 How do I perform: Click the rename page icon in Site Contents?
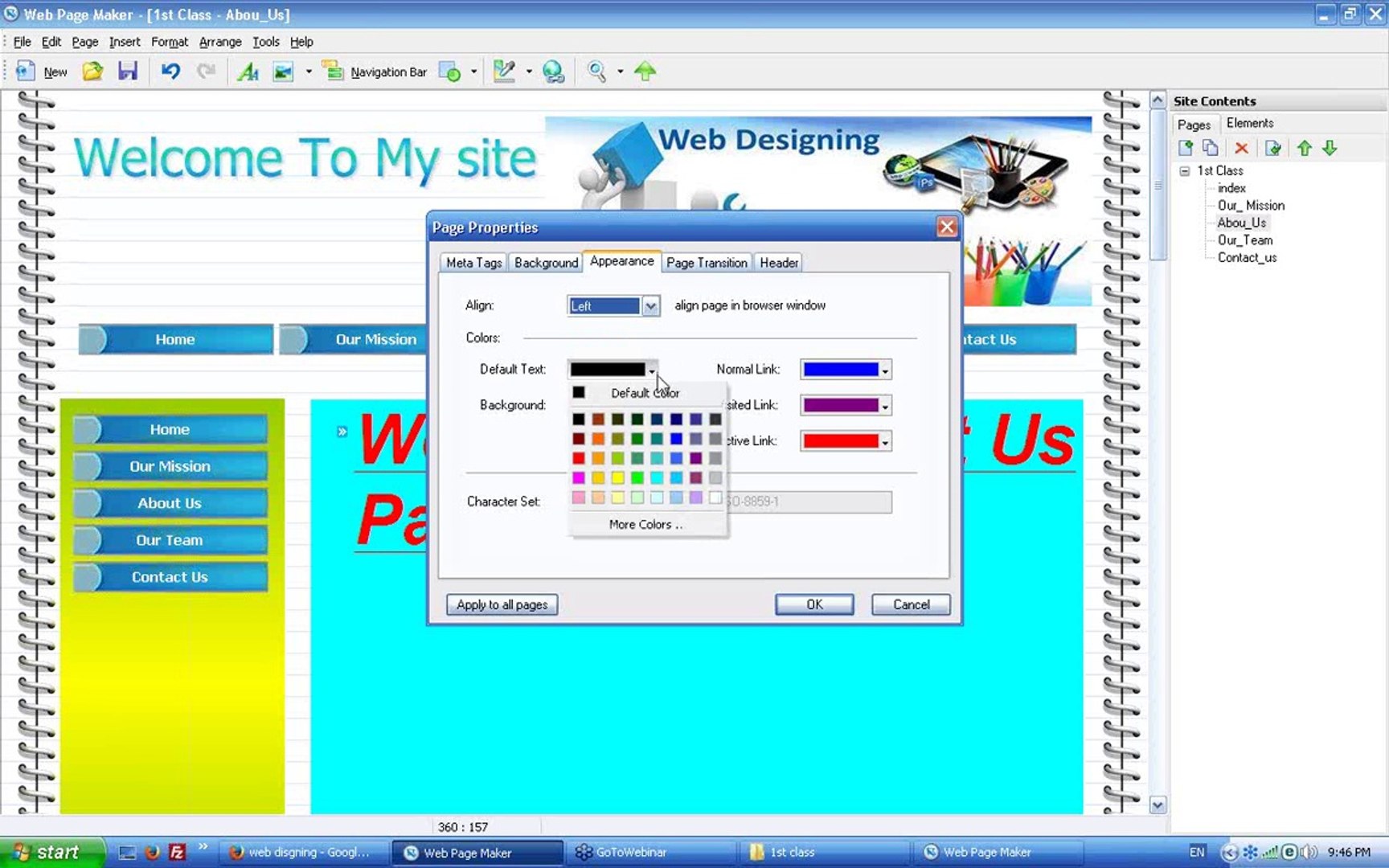tap(1272, 148)
